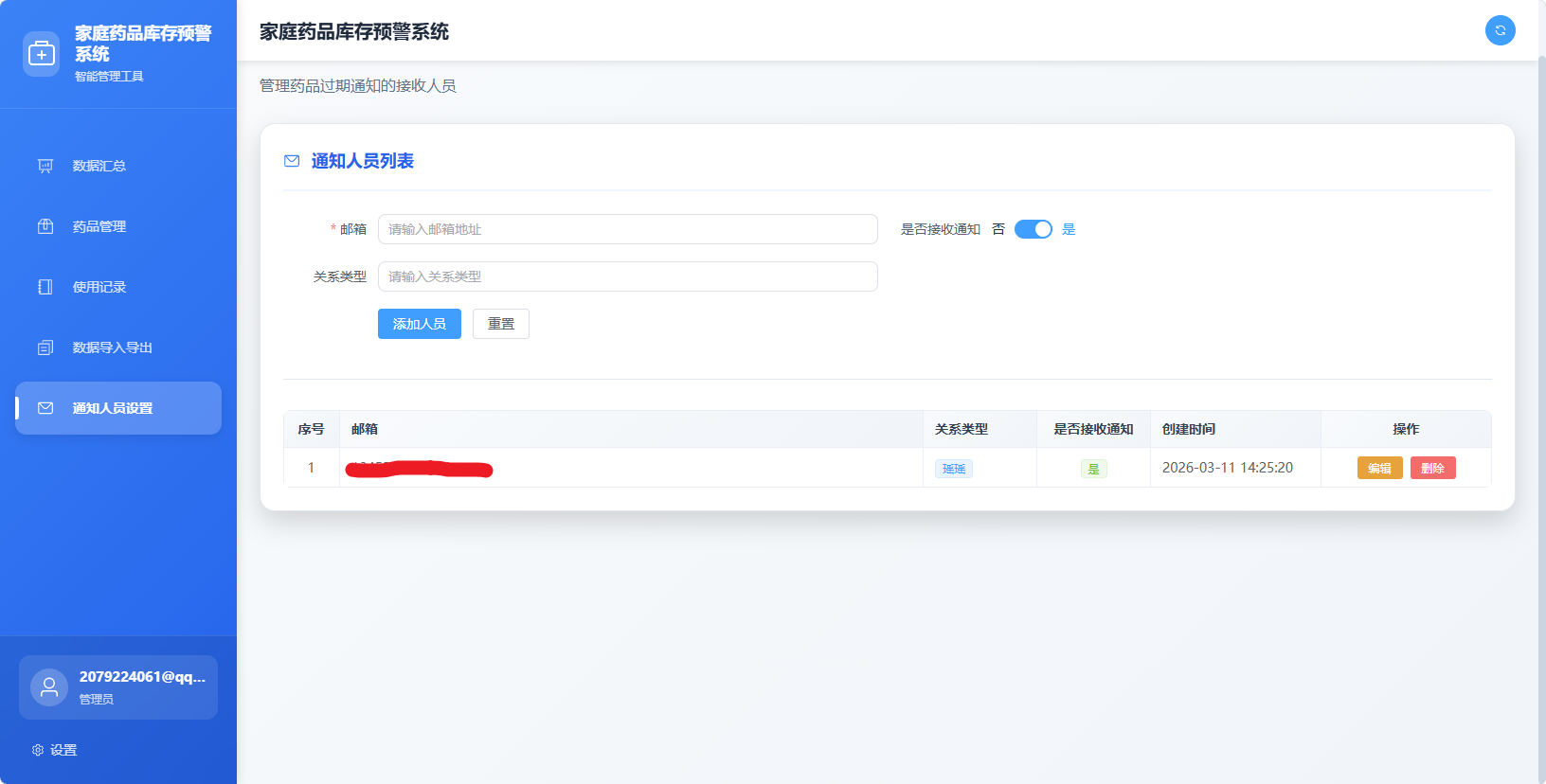
Task: Select 通知人员设置 in sidebar
Action: [118, 408]
